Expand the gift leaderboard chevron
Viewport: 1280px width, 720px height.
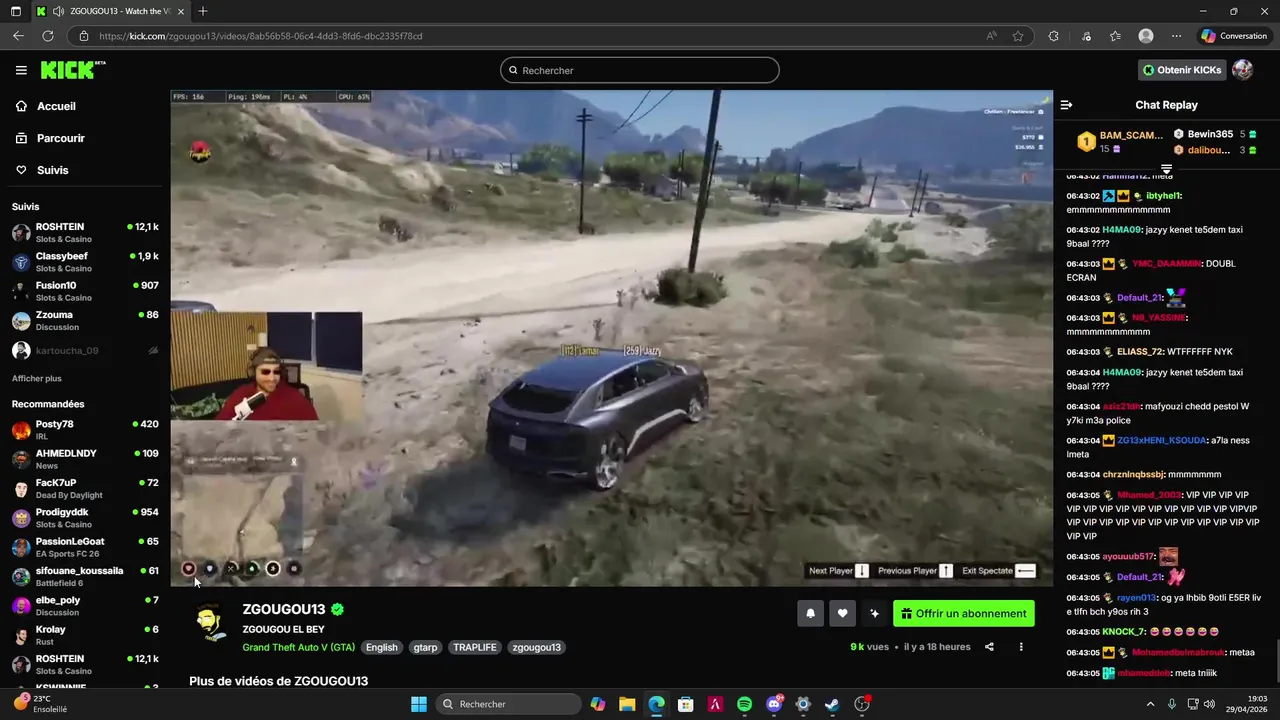(1166, 170)
